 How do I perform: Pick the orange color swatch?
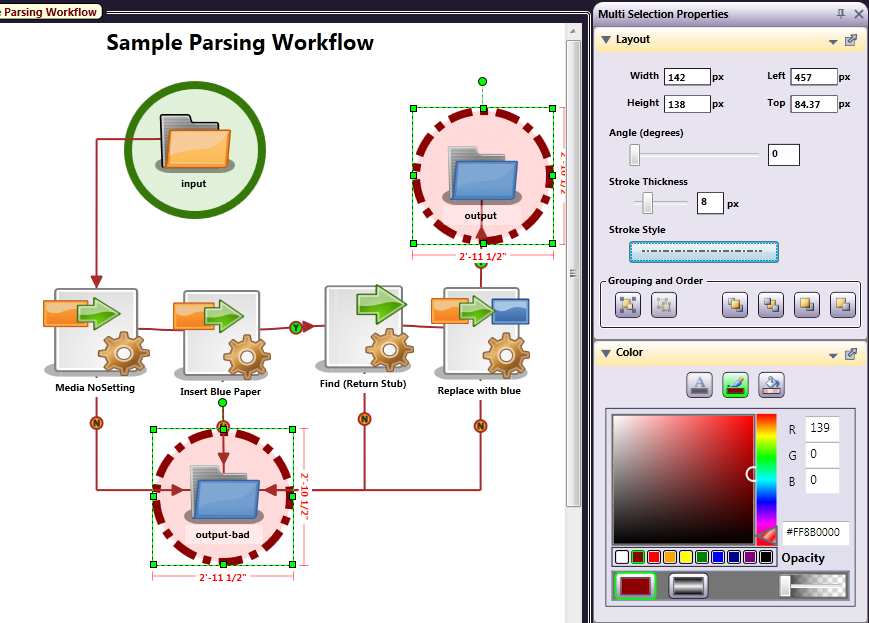[670, 557]
